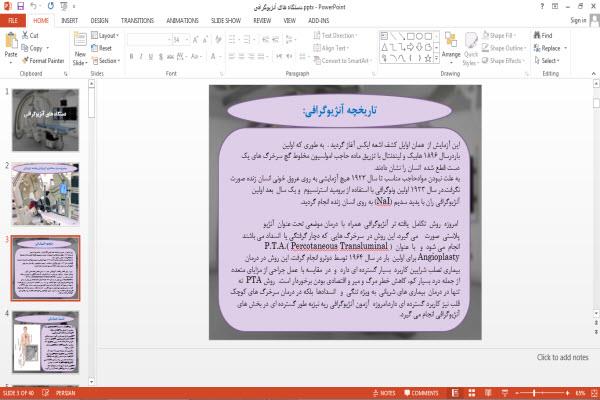Select slide 4 thumbnail in the slide panel

coord(46,342)
